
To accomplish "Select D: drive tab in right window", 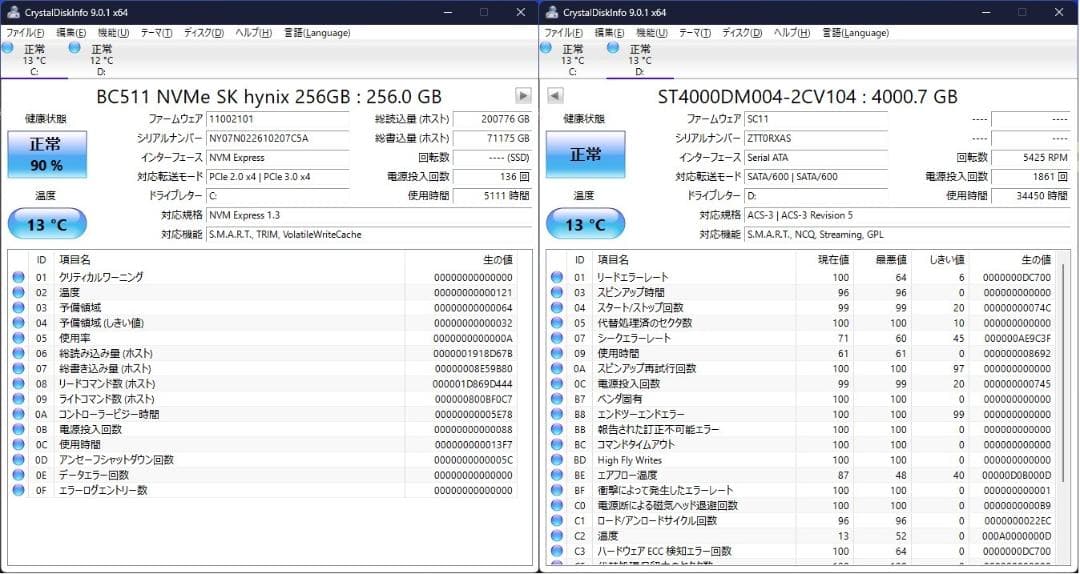I will click(640, 59).
